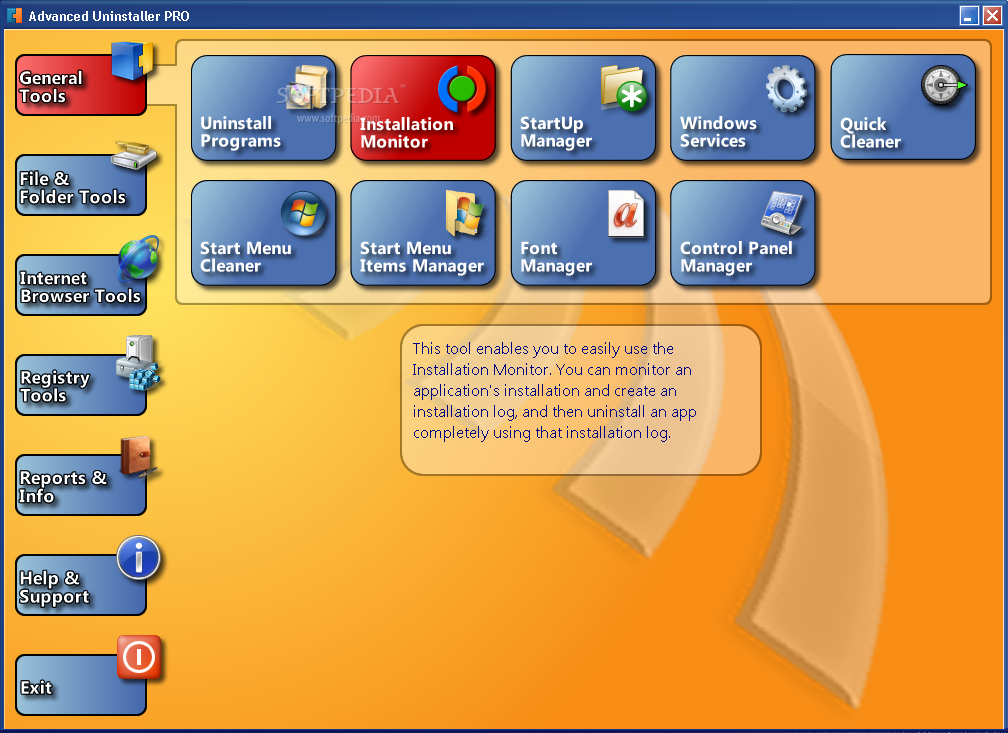This screenshot has width=1008, height=733.
Task: Switch to File & Folder Tools
Action: 80,185
